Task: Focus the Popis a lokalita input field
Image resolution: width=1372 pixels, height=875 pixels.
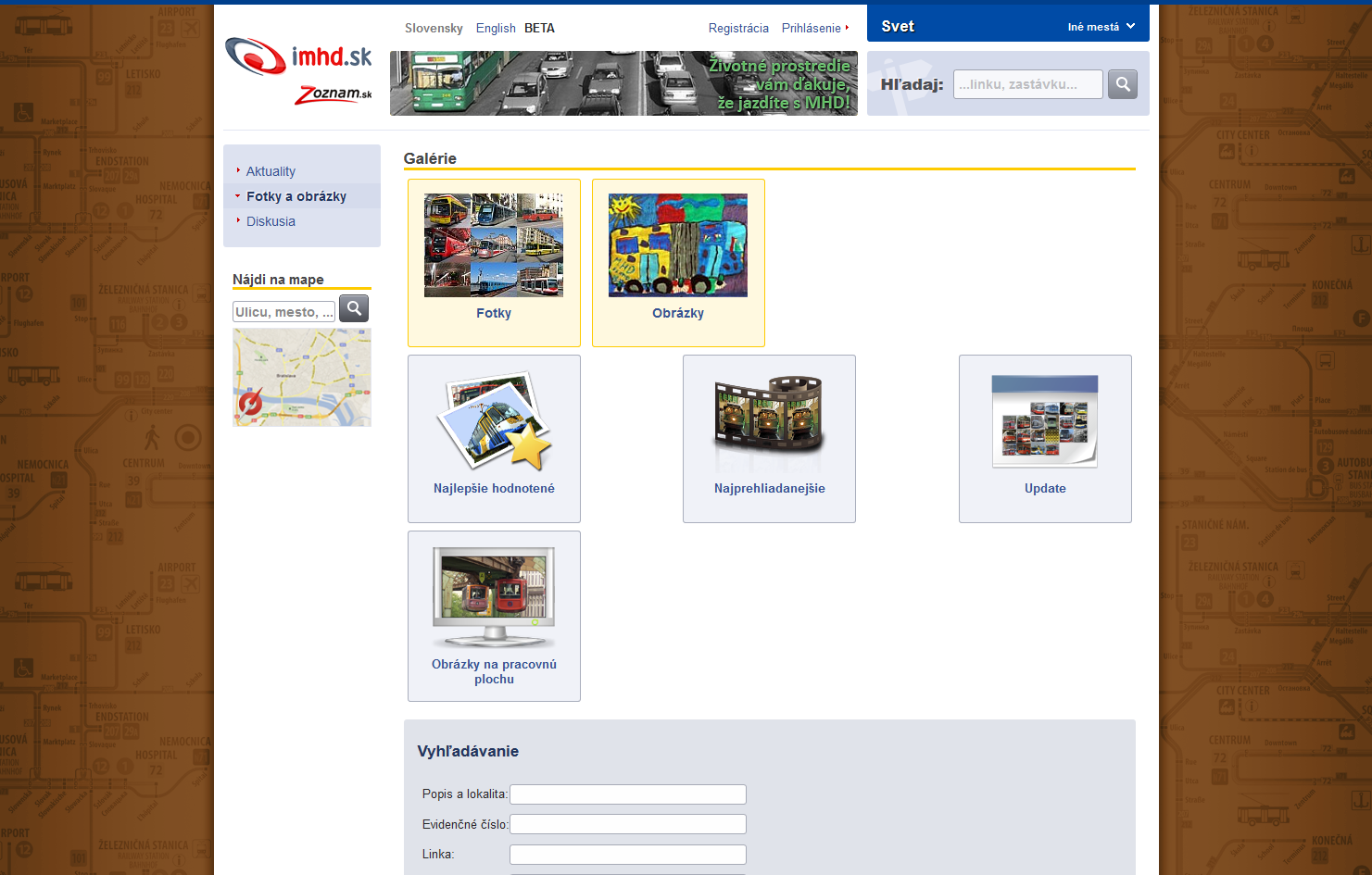Action: [628, 794]
